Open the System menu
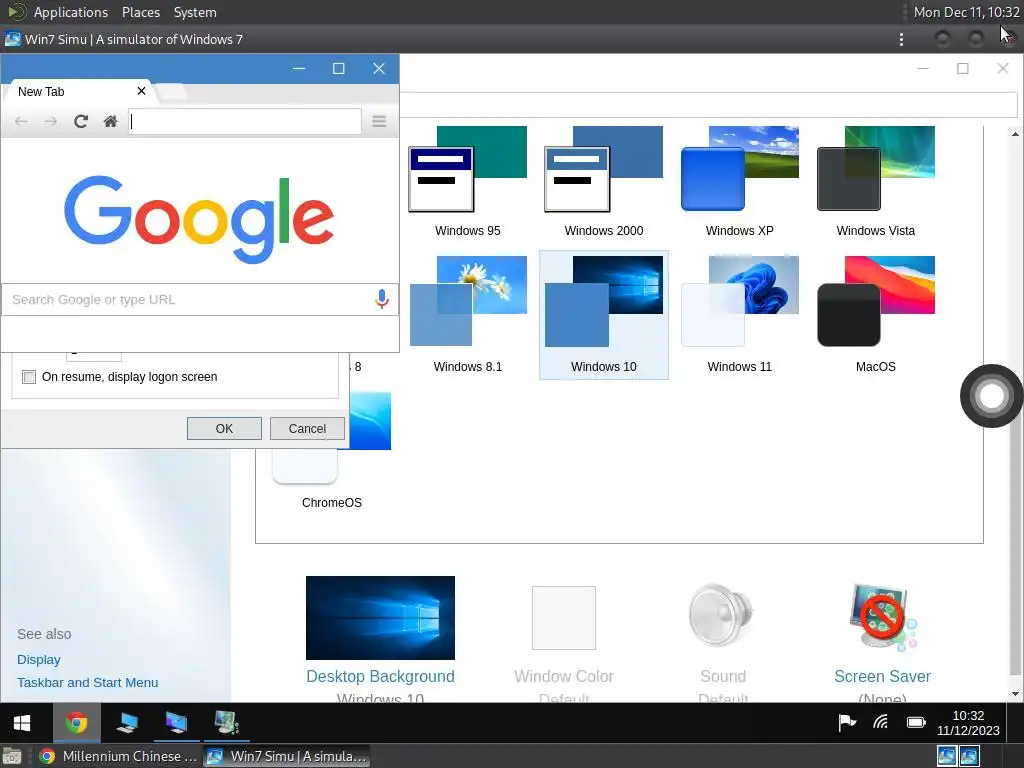The width and height of the screenshot is (1024, 768). [195, 12]
